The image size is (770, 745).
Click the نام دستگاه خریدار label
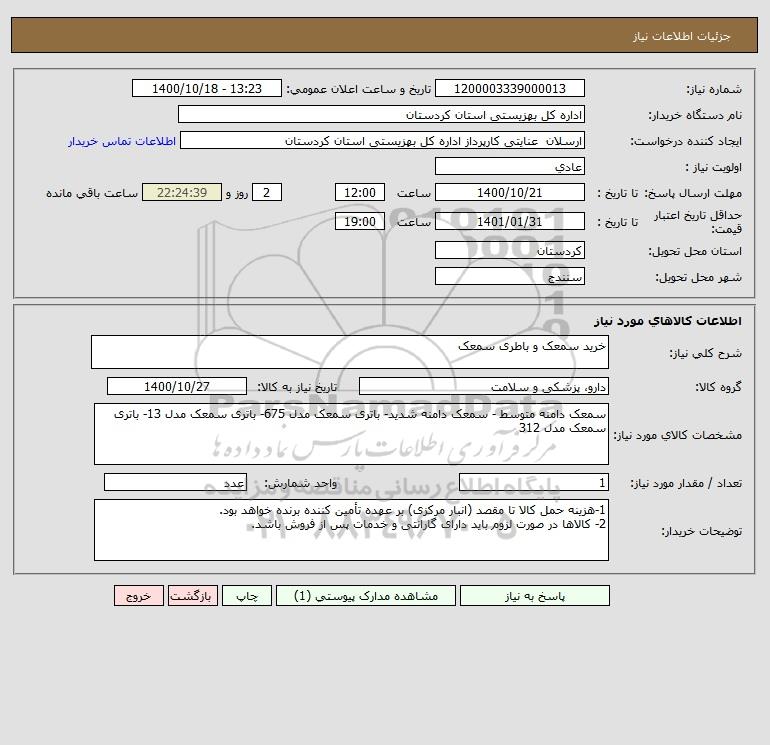coord(695,115)
